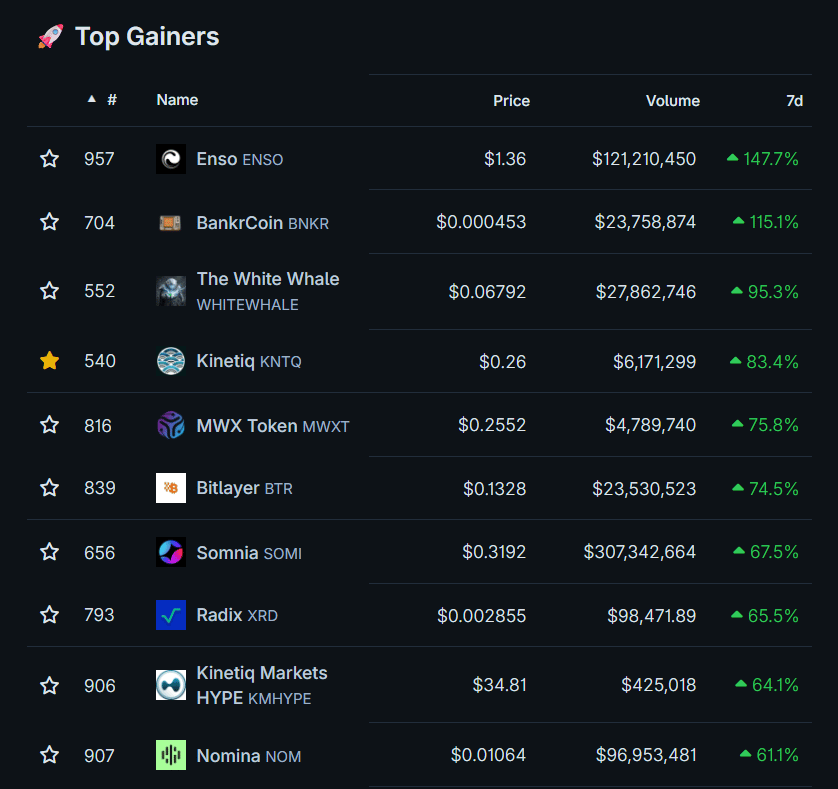Image resolution: width=838 pixels, height=789 pixels.
Task: Click volume $23,758,874
Action: tap(645, 222)
